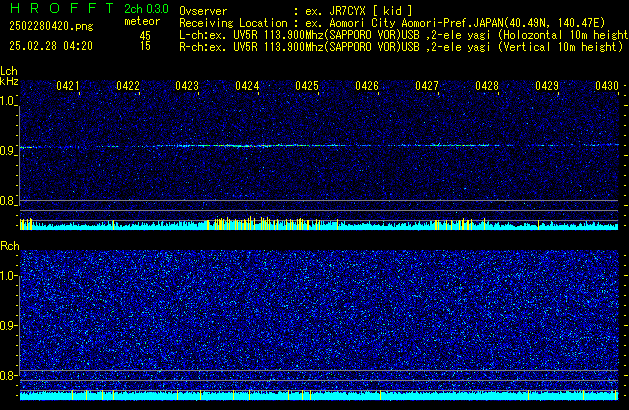Click the Lch cyan signal level bar graph
Viewport: 629px width, 410px height.
tap(319, 224)
